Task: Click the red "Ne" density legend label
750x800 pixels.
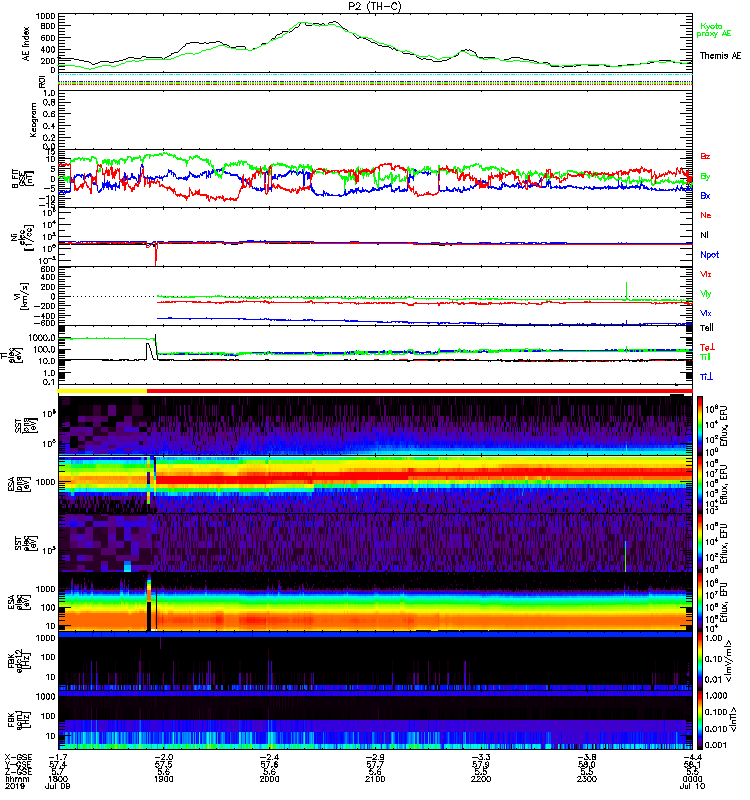Action: [706, 215]
